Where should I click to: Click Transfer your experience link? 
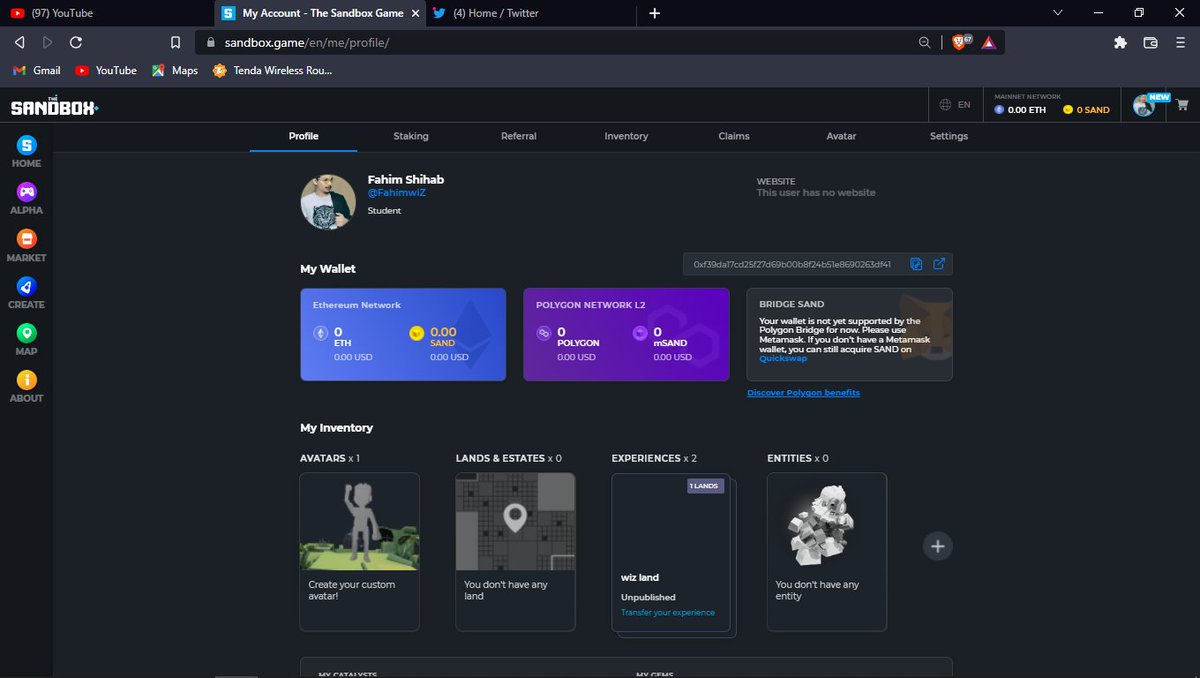point(668,612)
